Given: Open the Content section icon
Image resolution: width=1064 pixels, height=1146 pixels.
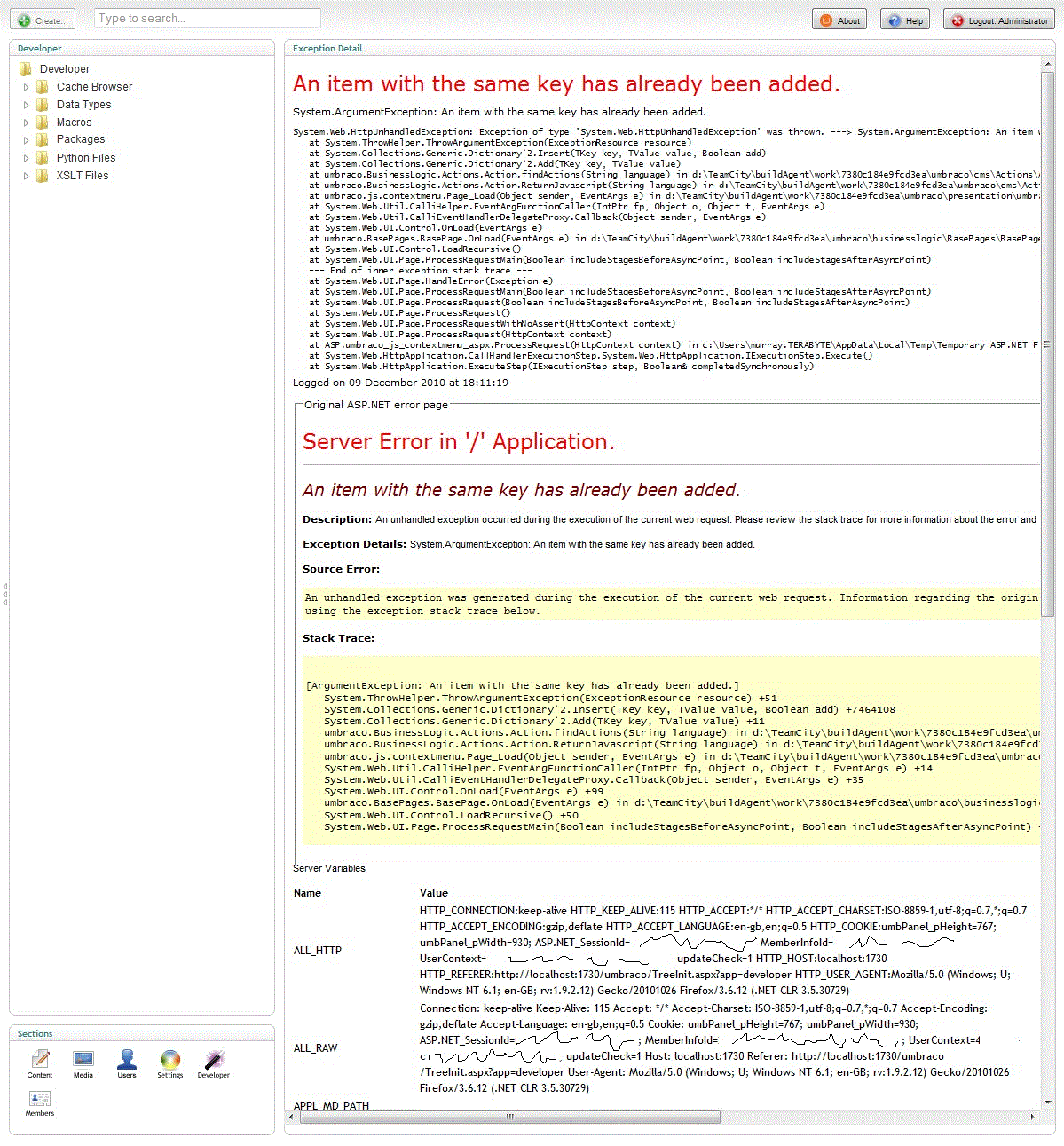Looking at the screenshot, I should coord(40,1059).
